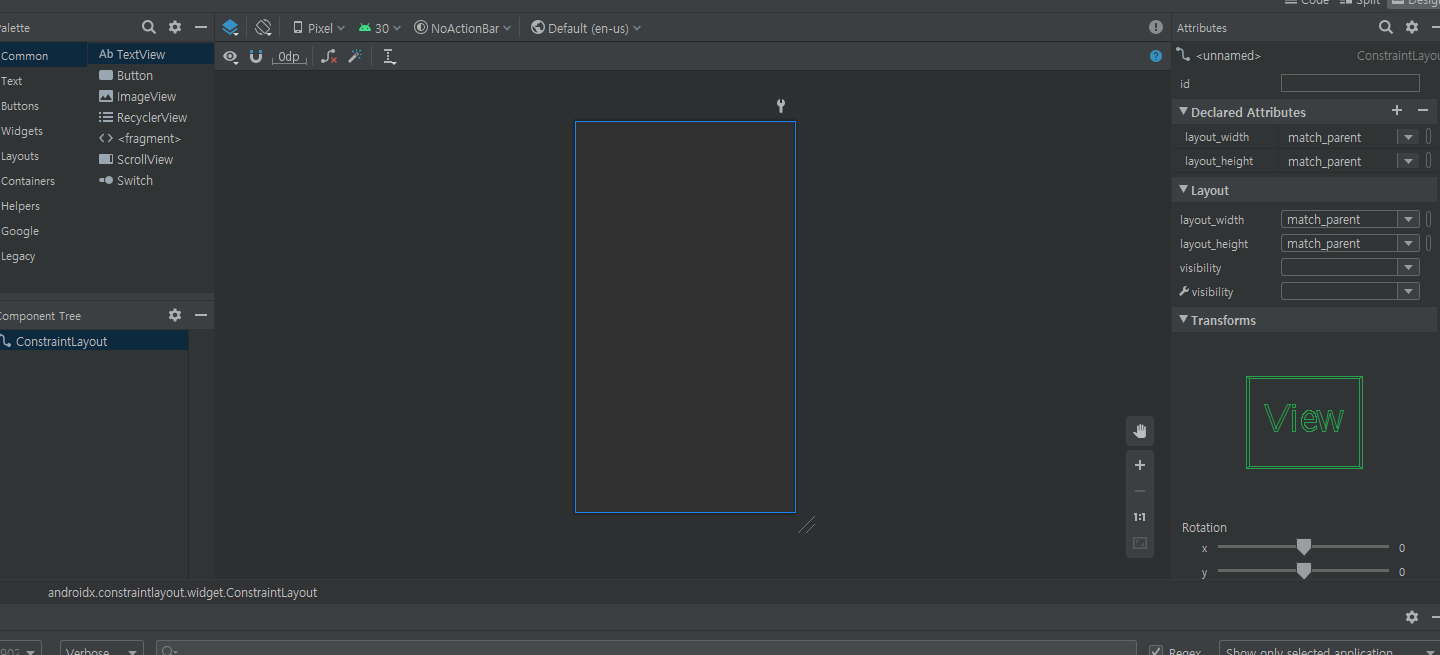Click the id input field

1350,83
